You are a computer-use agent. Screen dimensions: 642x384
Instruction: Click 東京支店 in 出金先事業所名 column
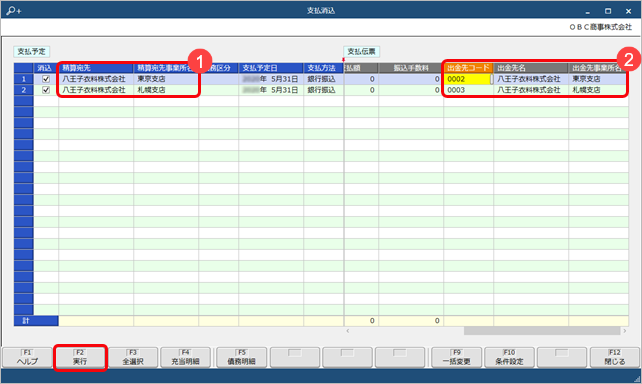(x=598, y=79)
